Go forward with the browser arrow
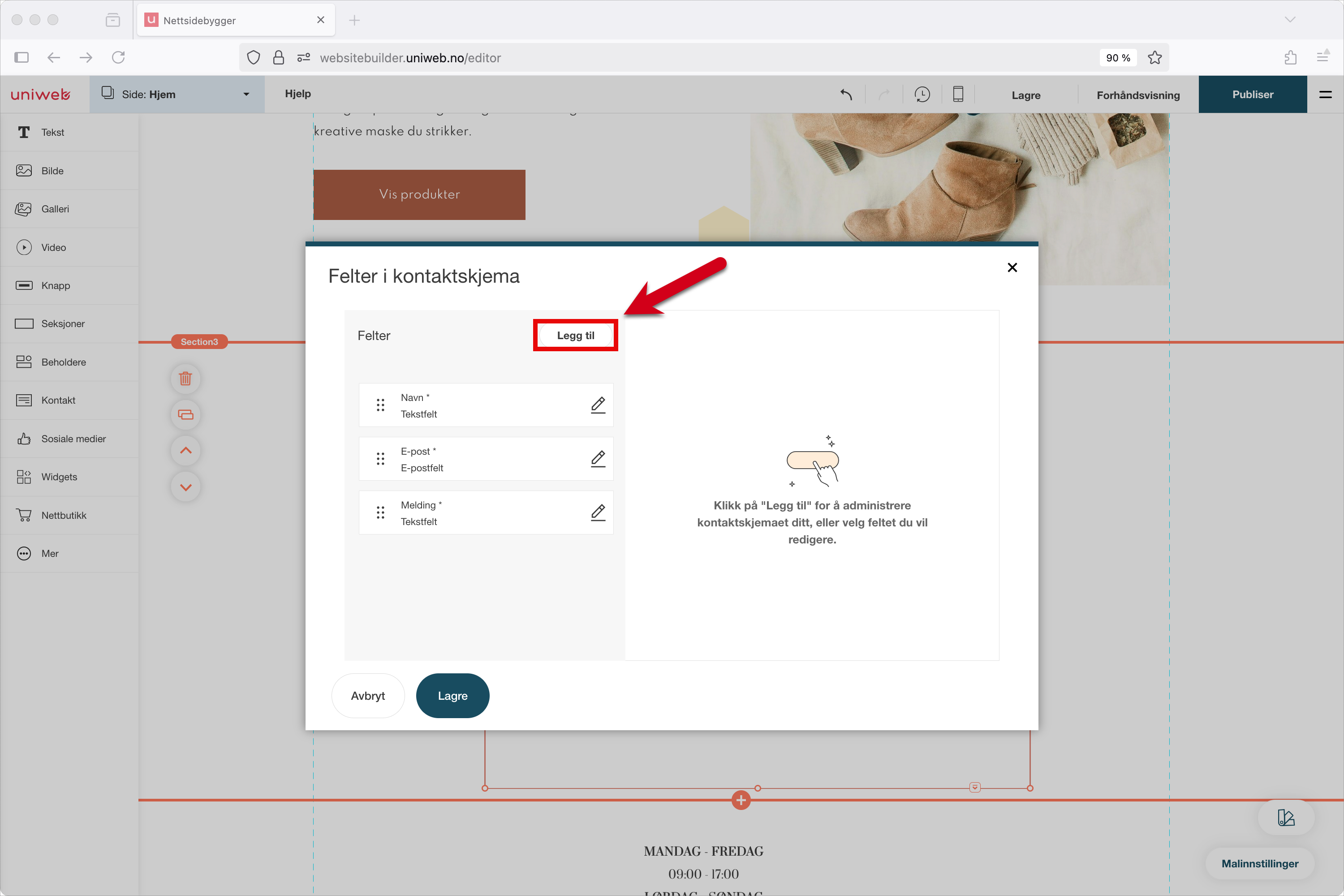This screenshot has height=896, width=1344. (86, 57)
